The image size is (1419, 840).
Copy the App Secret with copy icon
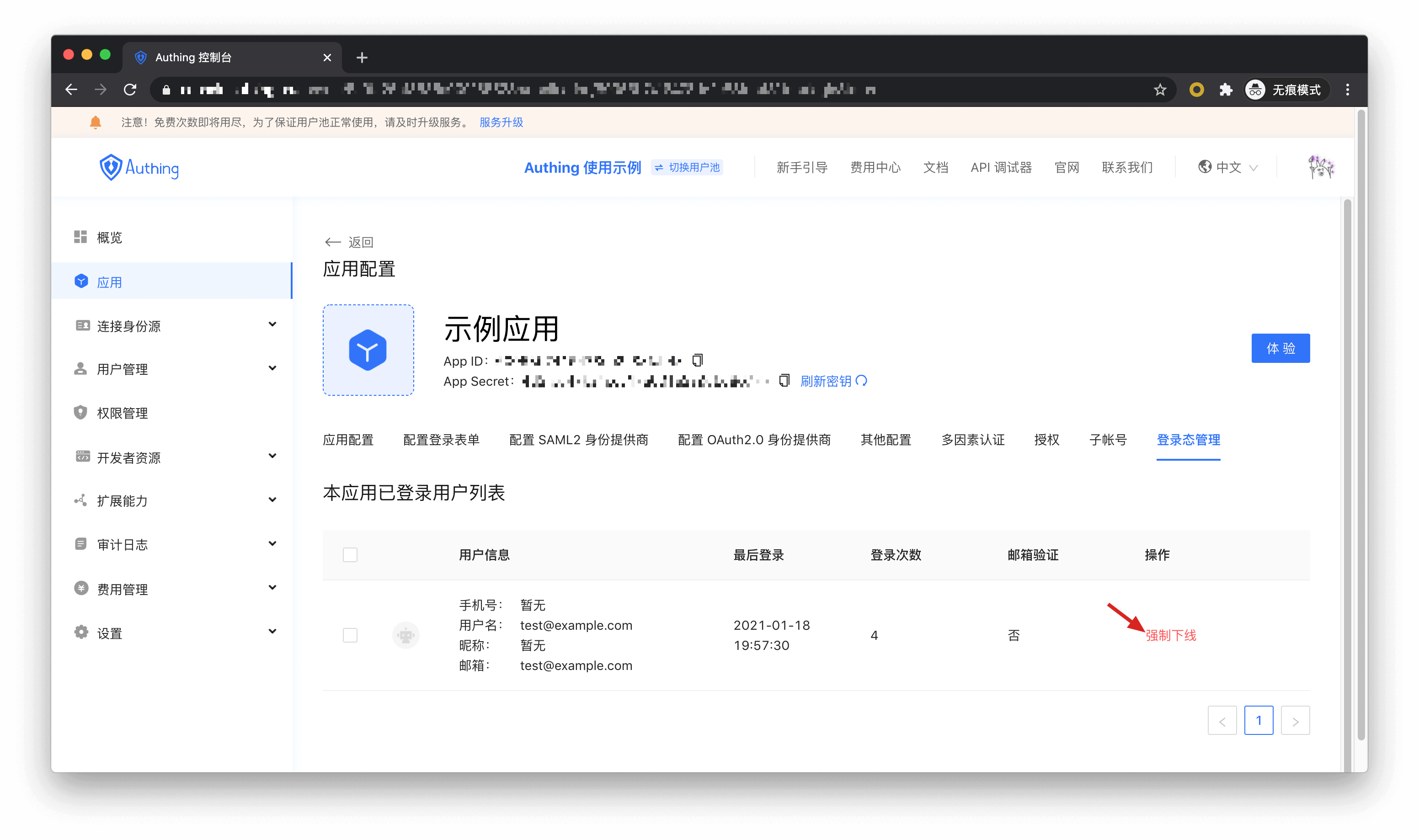pyautogui.click(x=784, y=380)
